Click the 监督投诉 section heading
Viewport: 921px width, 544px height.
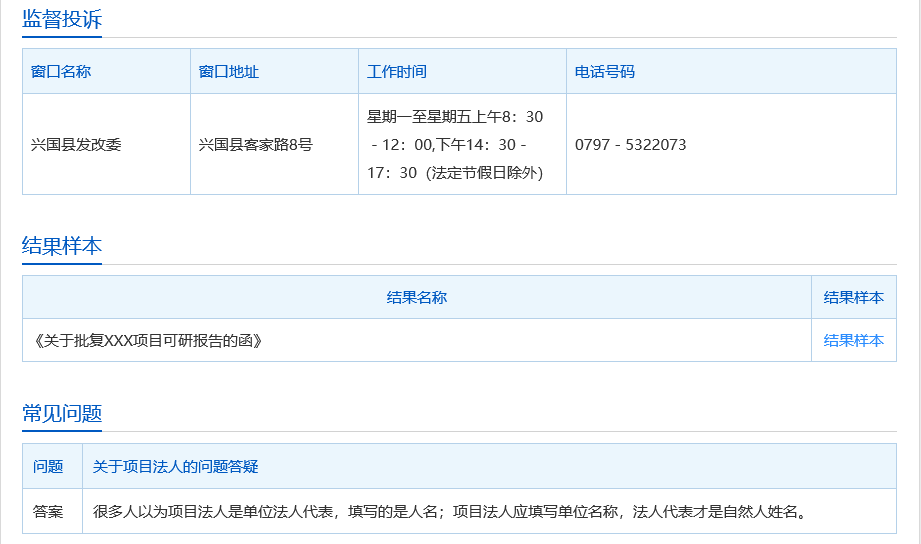[x=62, y=19]
